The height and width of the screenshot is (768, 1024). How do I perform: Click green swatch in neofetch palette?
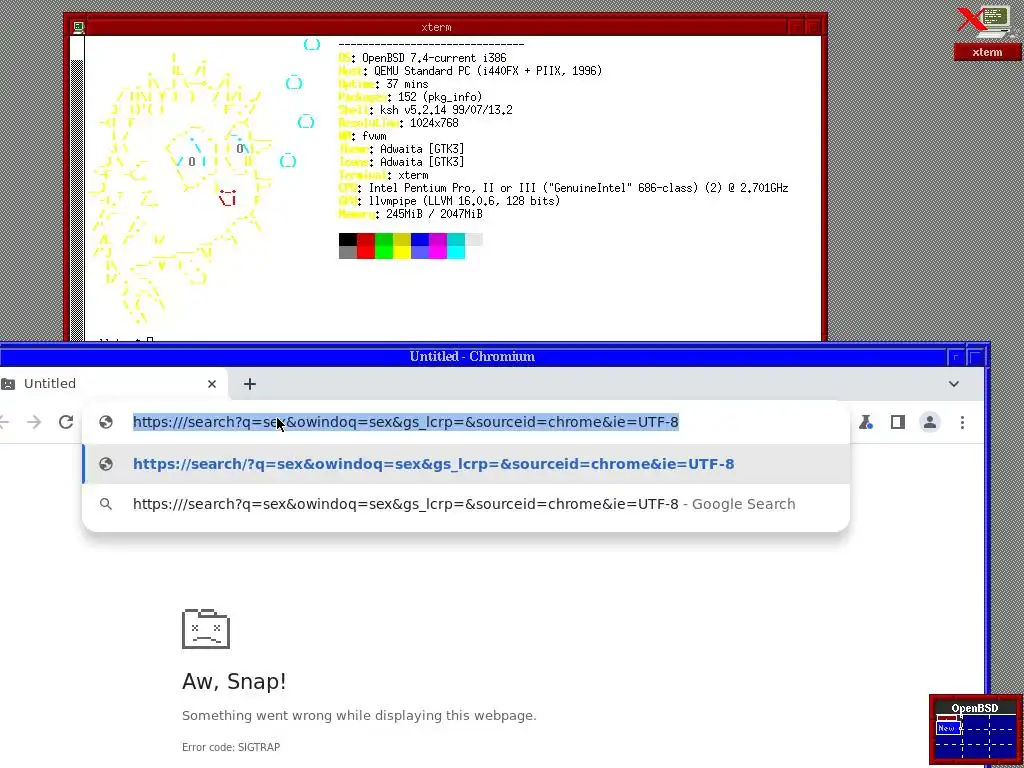tap(383, 246)
